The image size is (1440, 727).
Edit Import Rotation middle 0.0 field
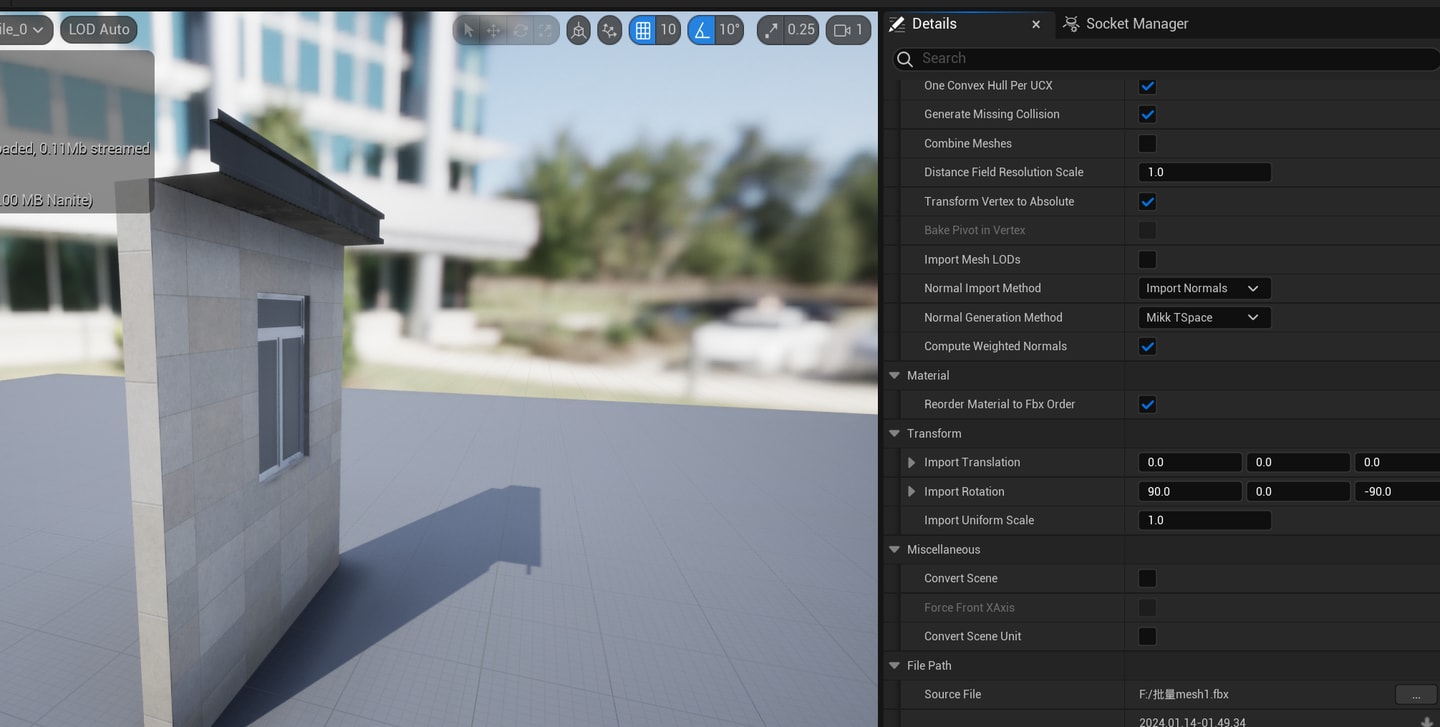pos(1298,491)
